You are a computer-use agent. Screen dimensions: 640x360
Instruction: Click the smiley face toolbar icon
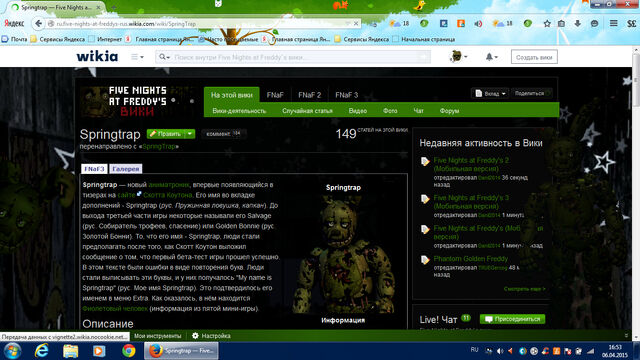(594, 24)
